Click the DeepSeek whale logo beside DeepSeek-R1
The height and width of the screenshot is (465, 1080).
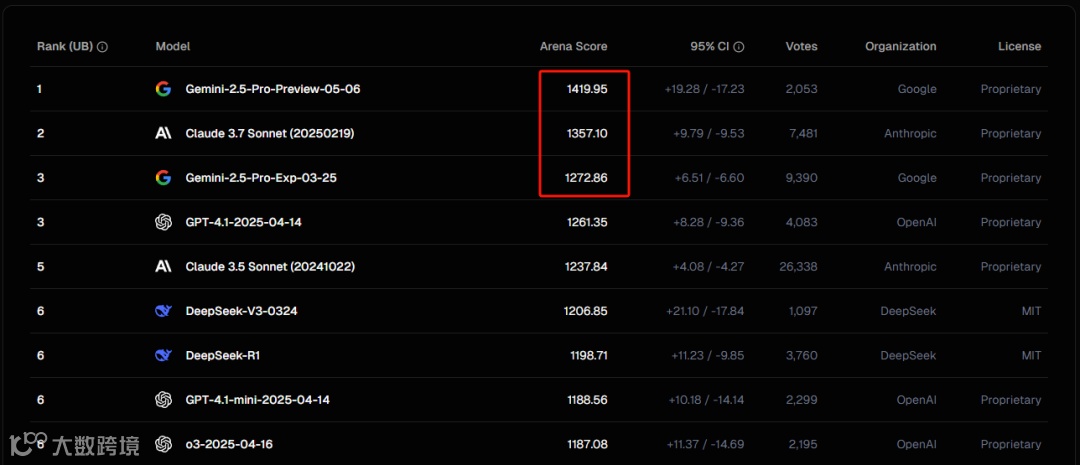tap(163, 355)
